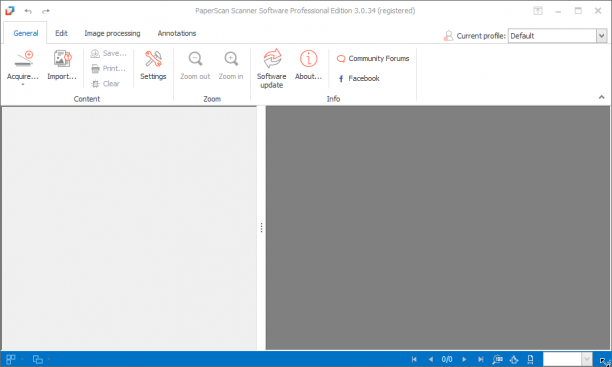This screenshot has height=367, width=612.
Task: Click the Software update icon
Action: (272, 59)
